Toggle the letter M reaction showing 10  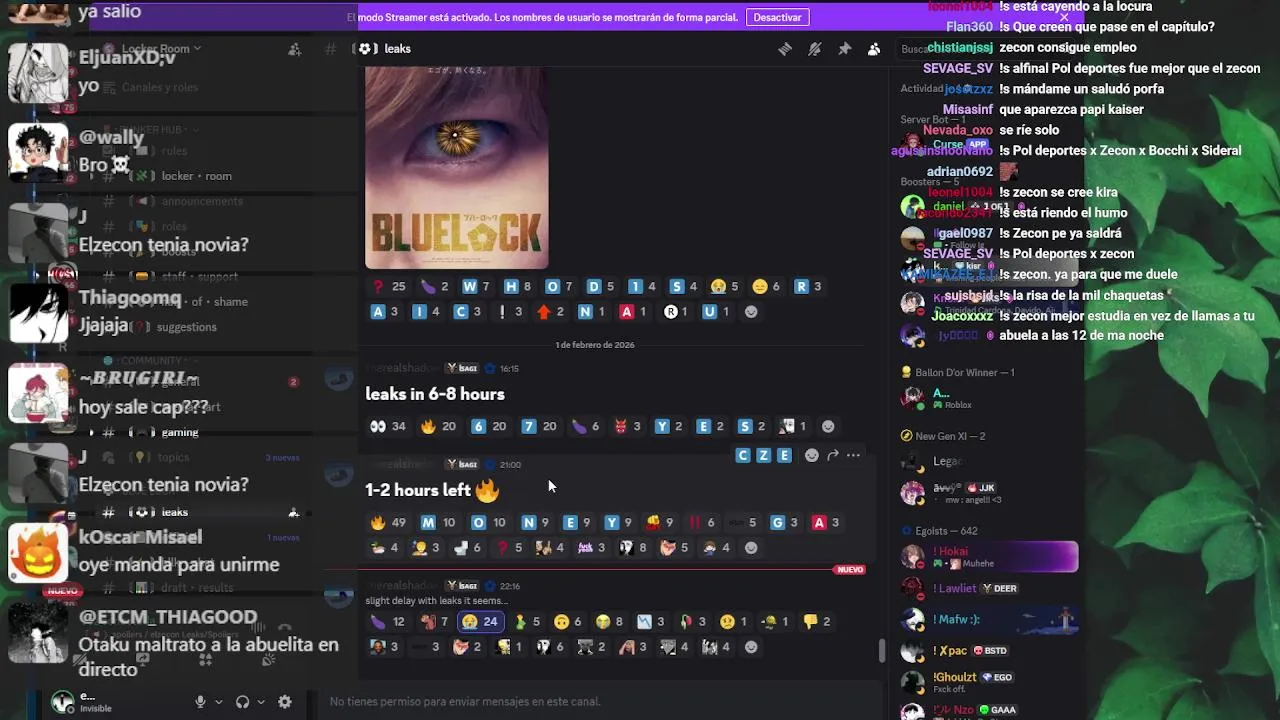[x=438, y=522]
